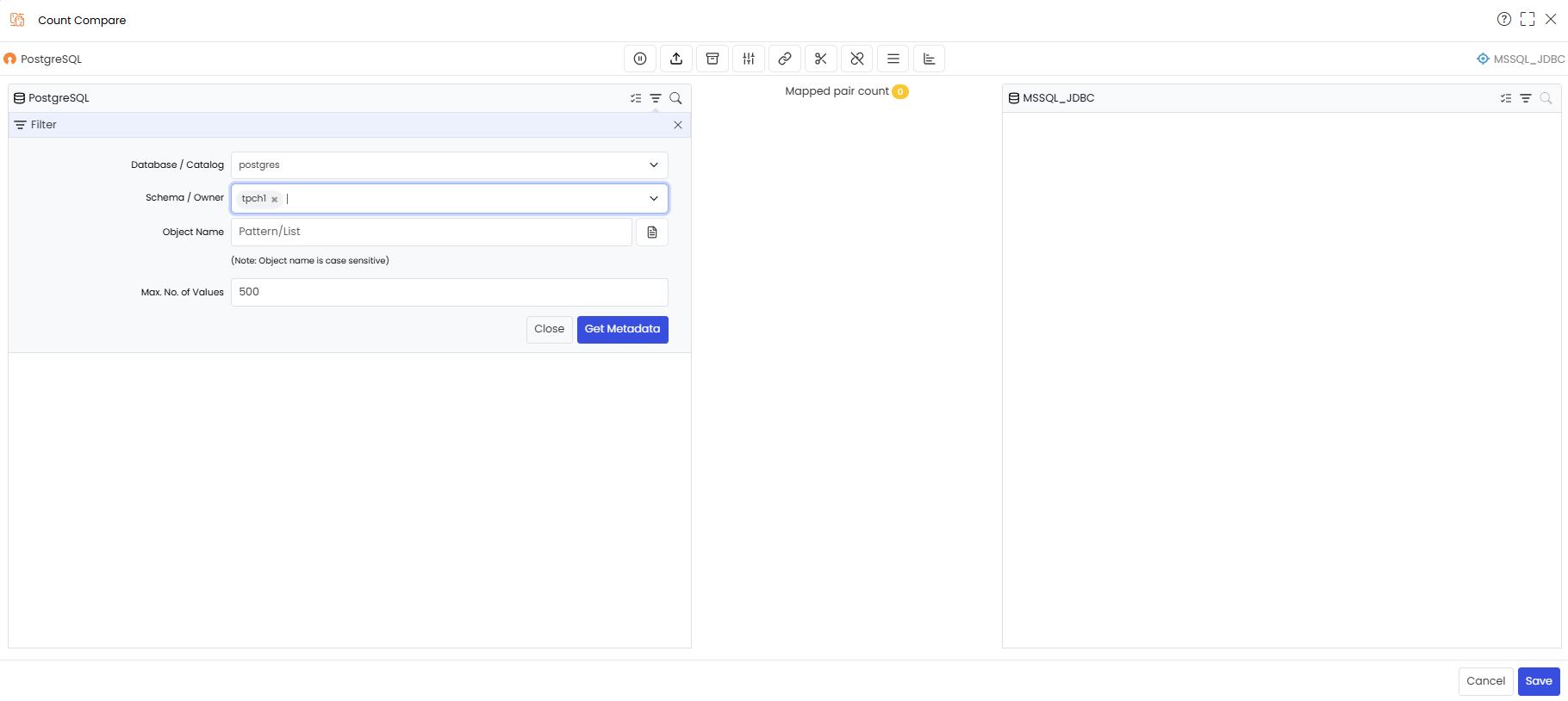
Task: Click the upload/export icon in the toolbar
Action: pos(676,59)
